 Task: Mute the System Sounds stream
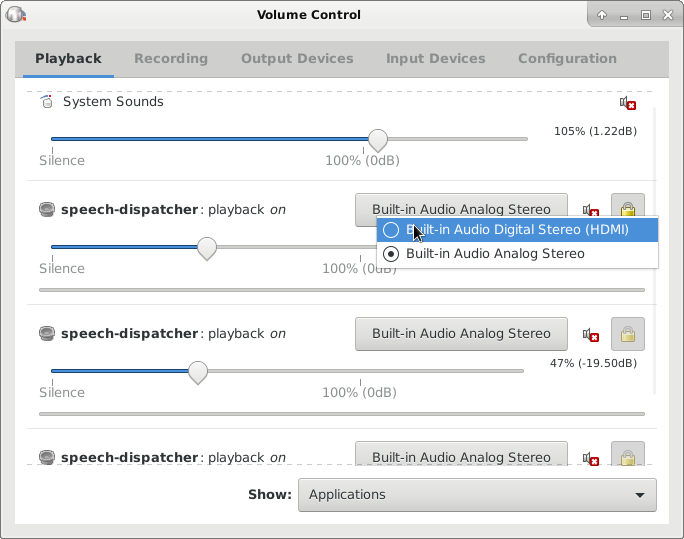[627, 103]
